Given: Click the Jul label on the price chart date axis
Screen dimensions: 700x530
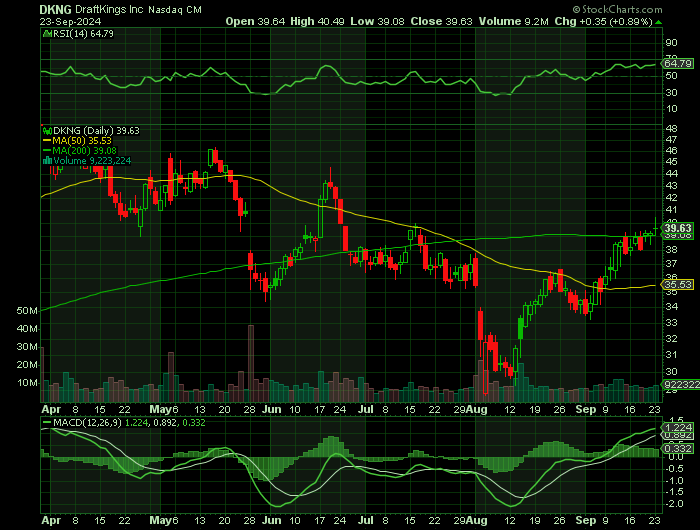Looking at the screenshot, I should [366, 409].
